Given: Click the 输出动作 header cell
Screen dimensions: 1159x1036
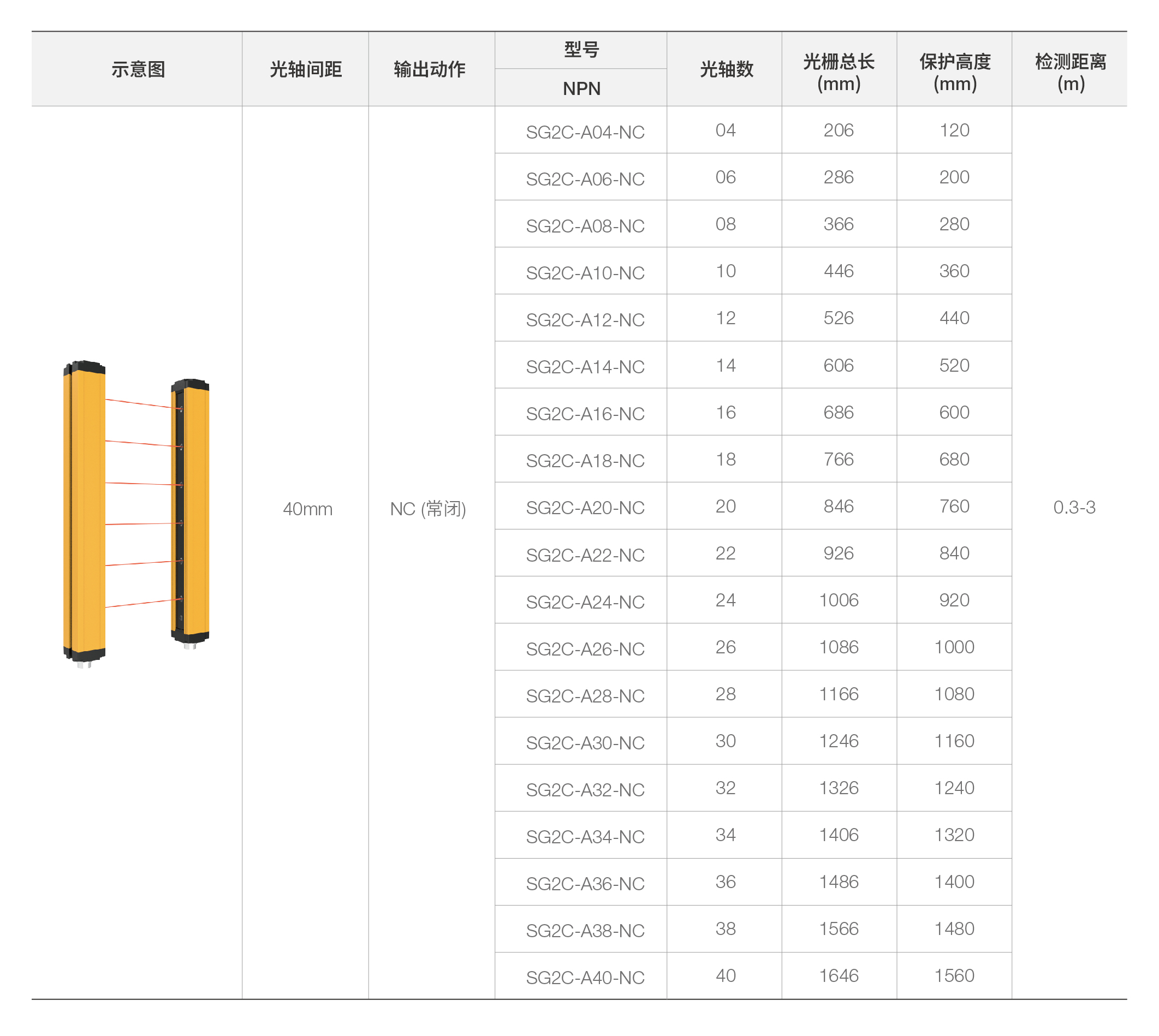Looking at the screenshot, I should 430,69.
